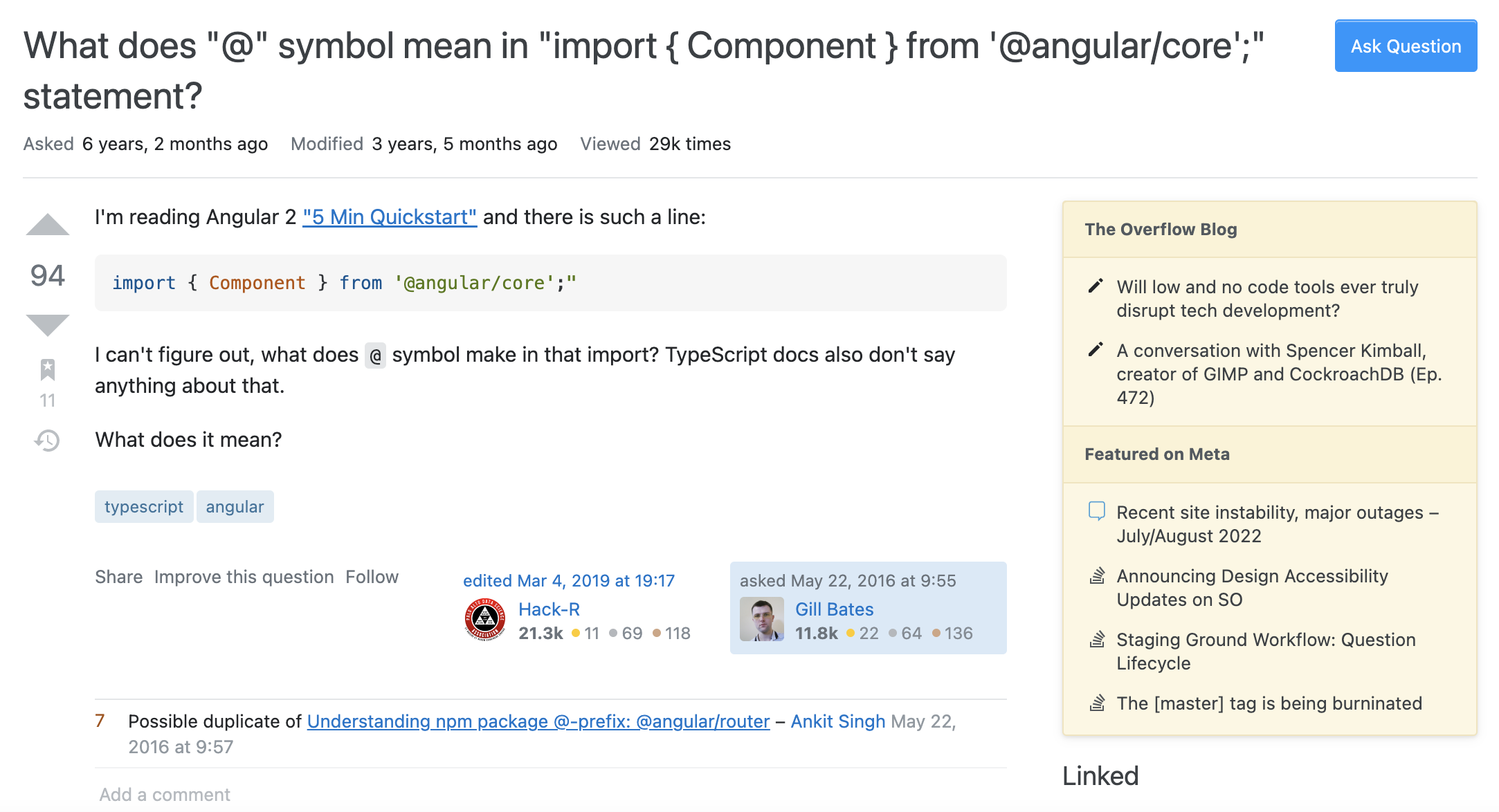
Task: Open the post activity history icon
Action: [x=48, y=441]
